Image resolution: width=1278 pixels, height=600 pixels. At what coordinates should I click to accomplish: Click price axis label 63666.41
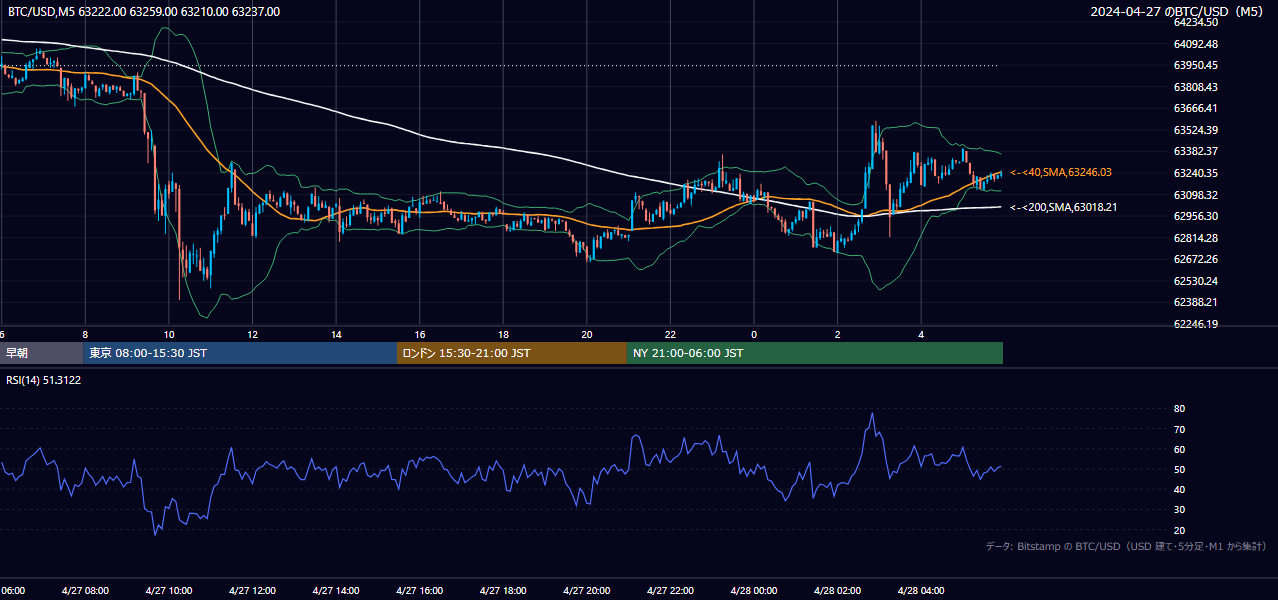[x=1196, y=108]
